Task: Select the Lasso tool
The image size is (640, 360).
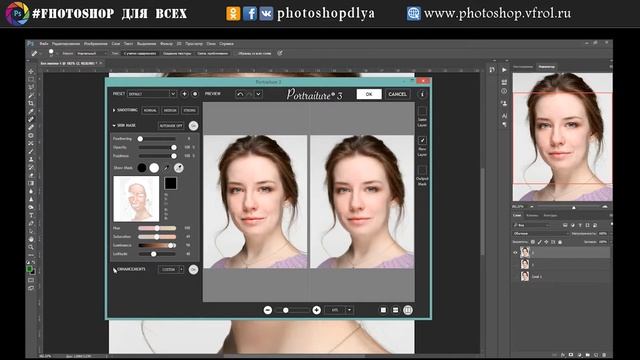Action: [31, 87]
